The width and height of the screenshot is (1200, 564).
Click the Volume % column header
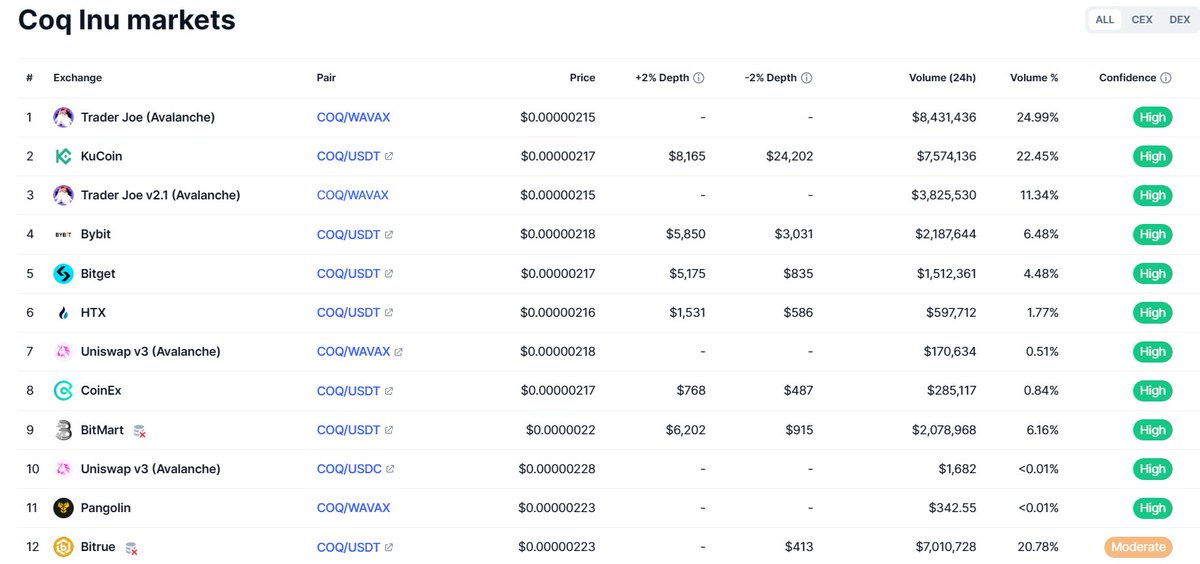(1034, 78)
